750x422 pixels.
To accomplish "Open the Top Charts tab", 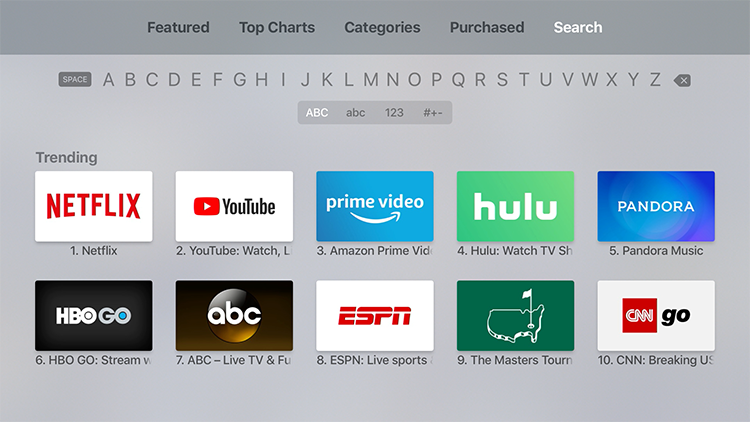I will click(x=277, y=27).
